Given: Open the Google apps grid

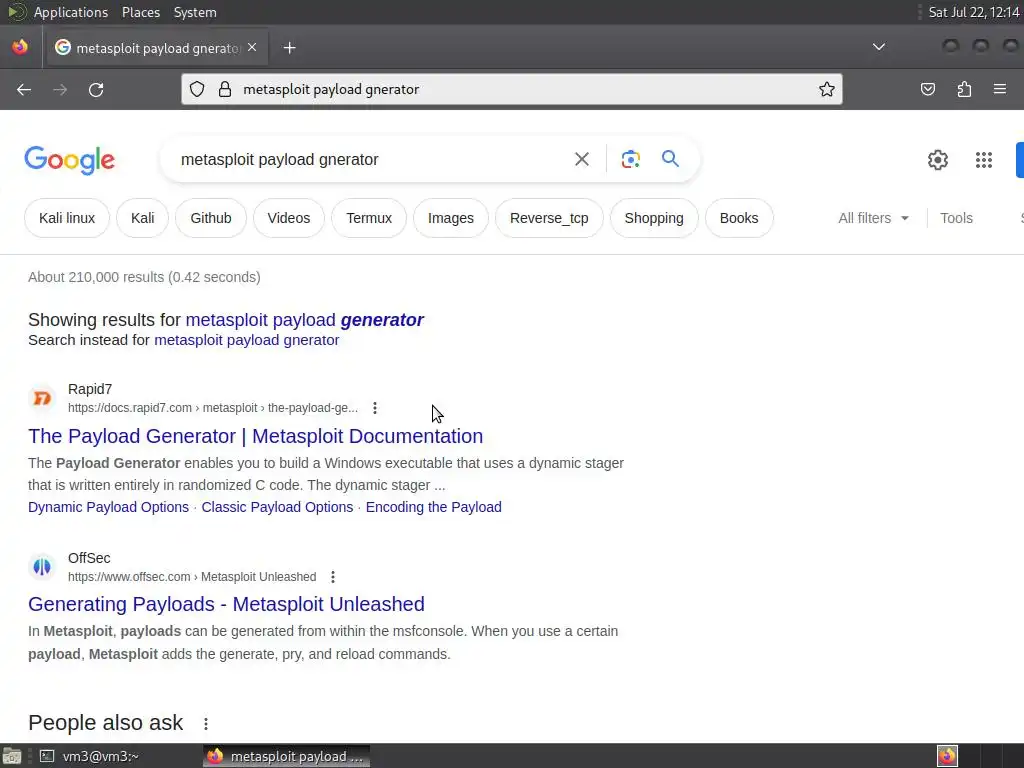Looking at the screenshot, I should (x=984, y=160).
